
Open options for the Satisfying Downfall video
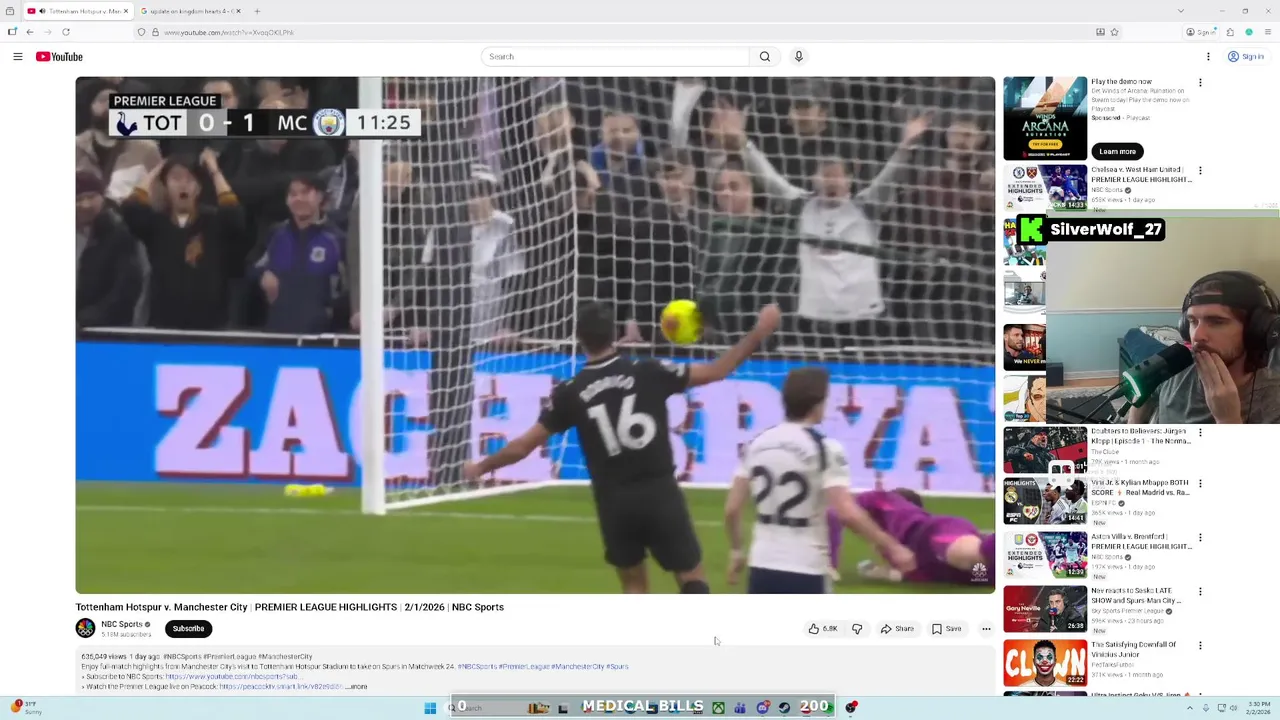coord(1200,646)
